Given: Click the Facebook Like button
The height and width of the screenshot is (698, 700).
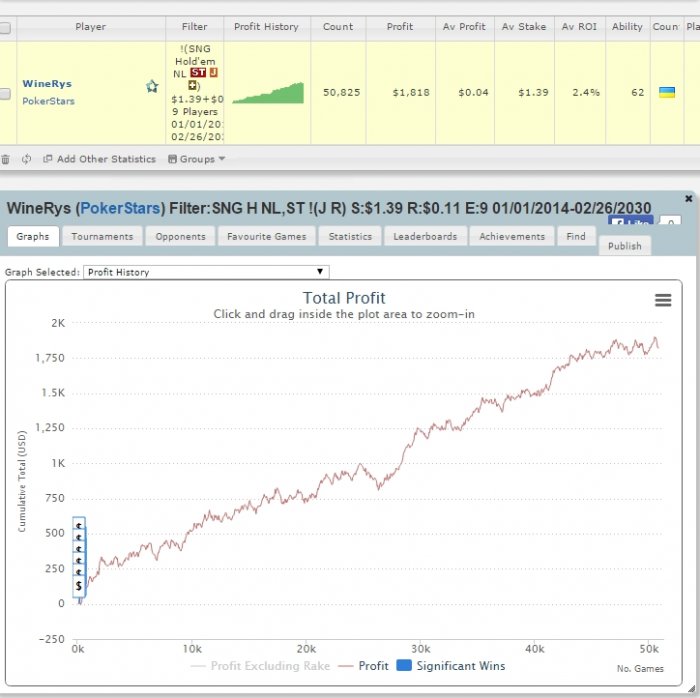Looking at the screenshot, I should click(x=630, y=220).
